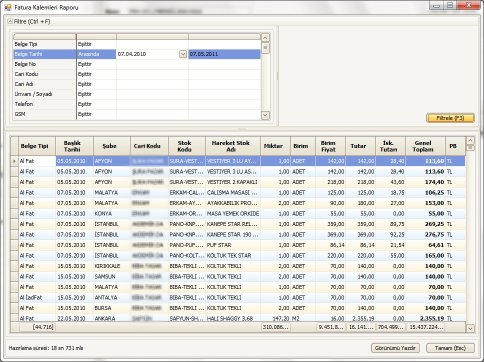The height and width of the screenshot is (362, 484).
Task: Close the Fatura Kalemleri Raporu window
Action: coord(468,5)
